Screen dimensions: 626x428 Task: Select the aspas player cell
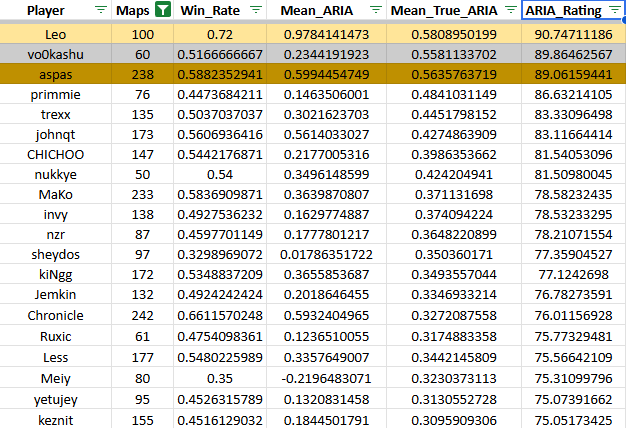[x=55, y=74]
